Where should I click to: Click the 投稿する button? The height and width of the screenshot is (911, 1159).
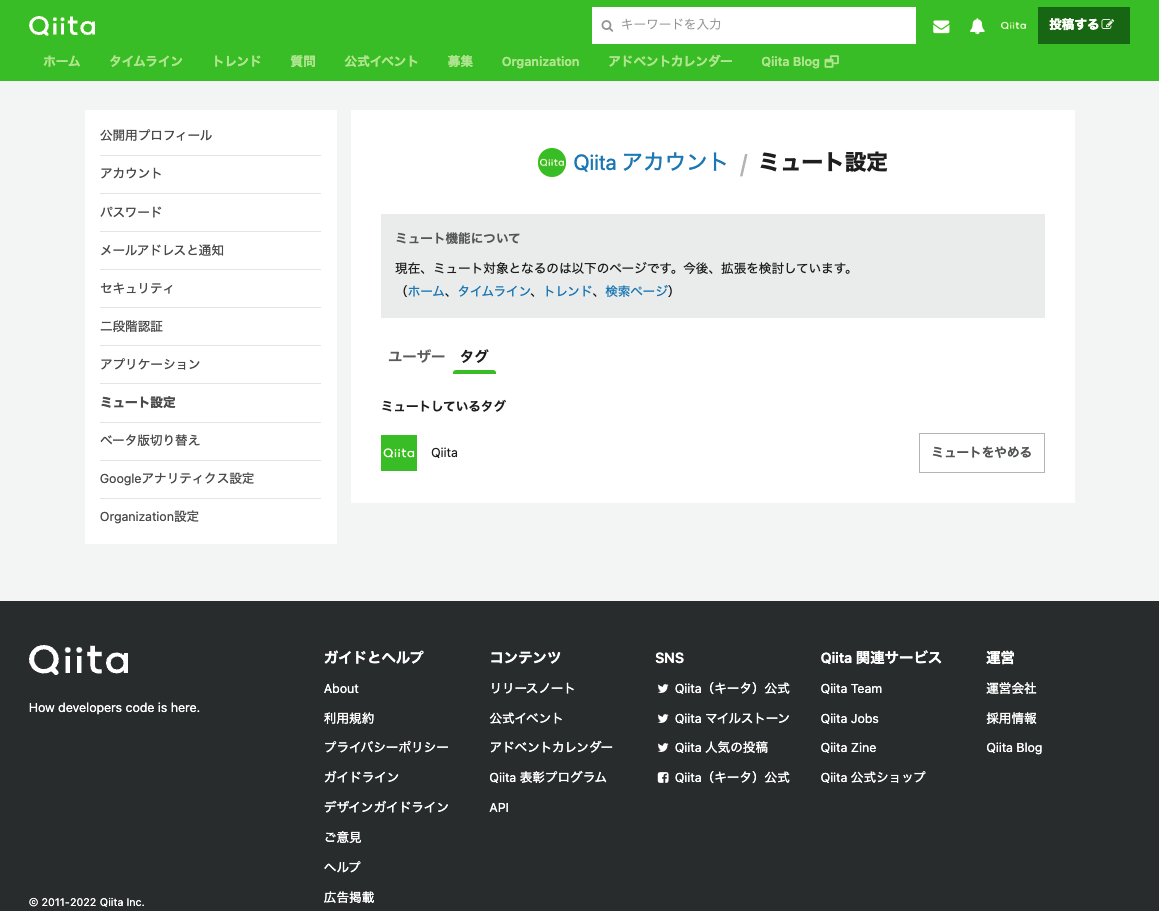[x=1083, y=25]
